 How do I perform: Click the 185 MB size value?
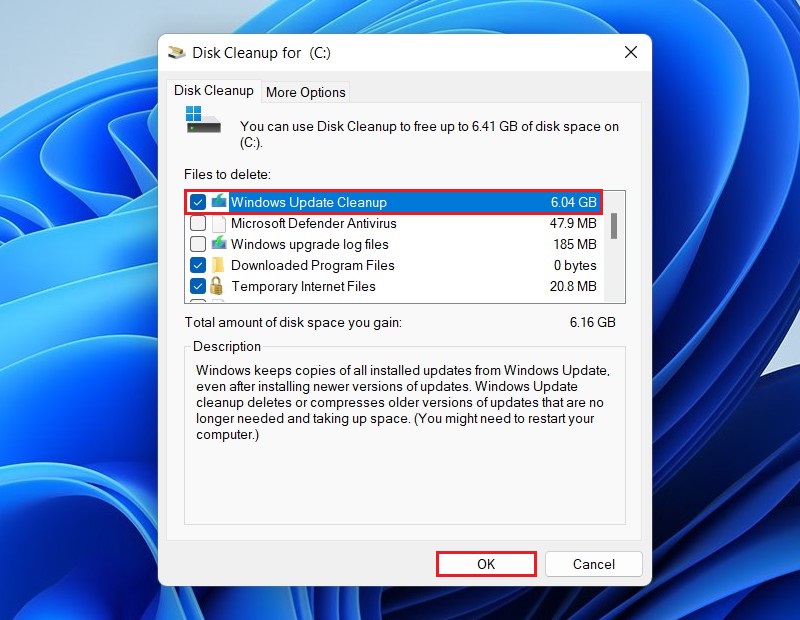(575, 244)
